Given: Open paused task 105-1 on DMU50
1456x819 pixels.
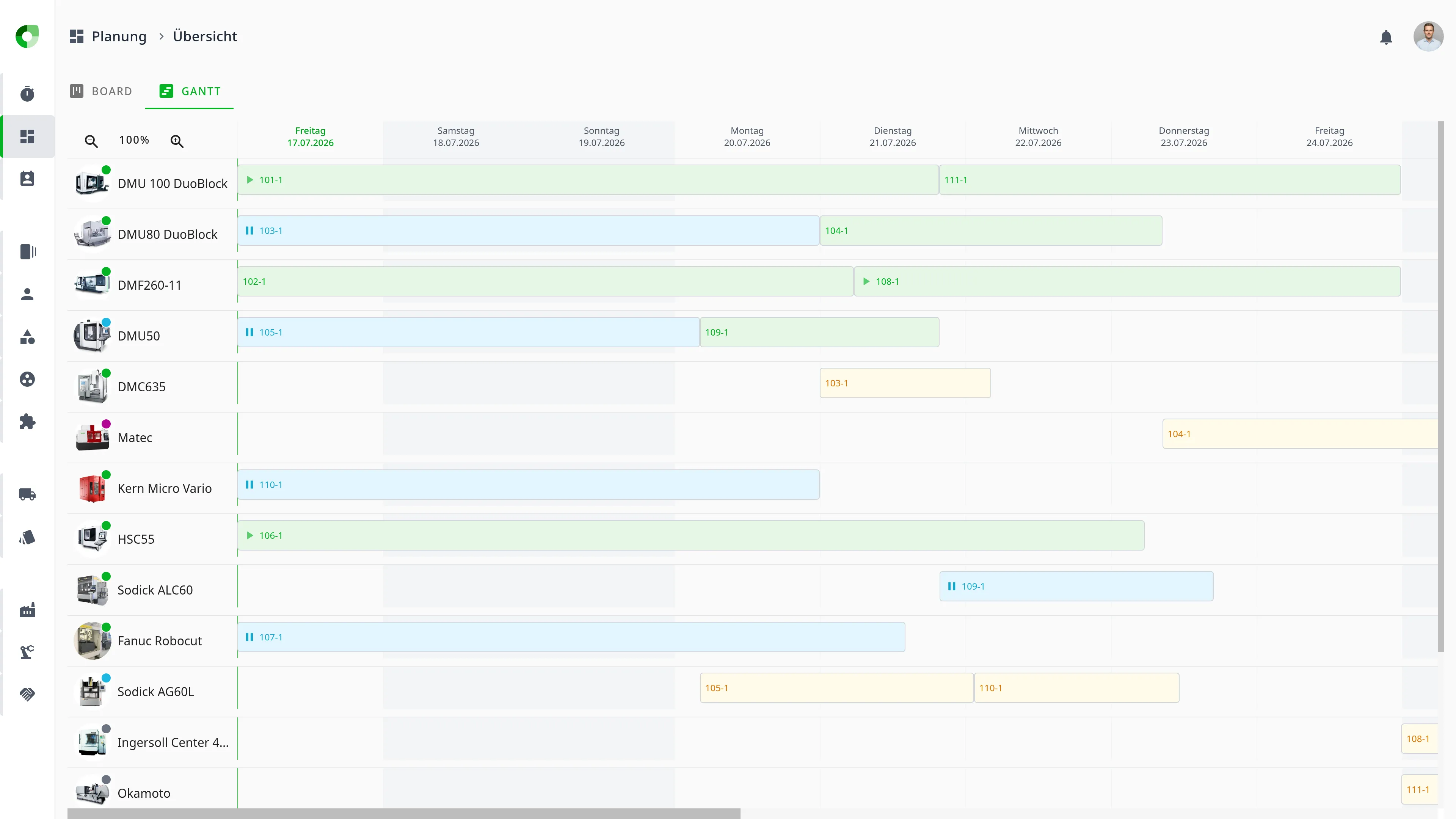Looking at the screenshot, I should click(x=469, y=333).
